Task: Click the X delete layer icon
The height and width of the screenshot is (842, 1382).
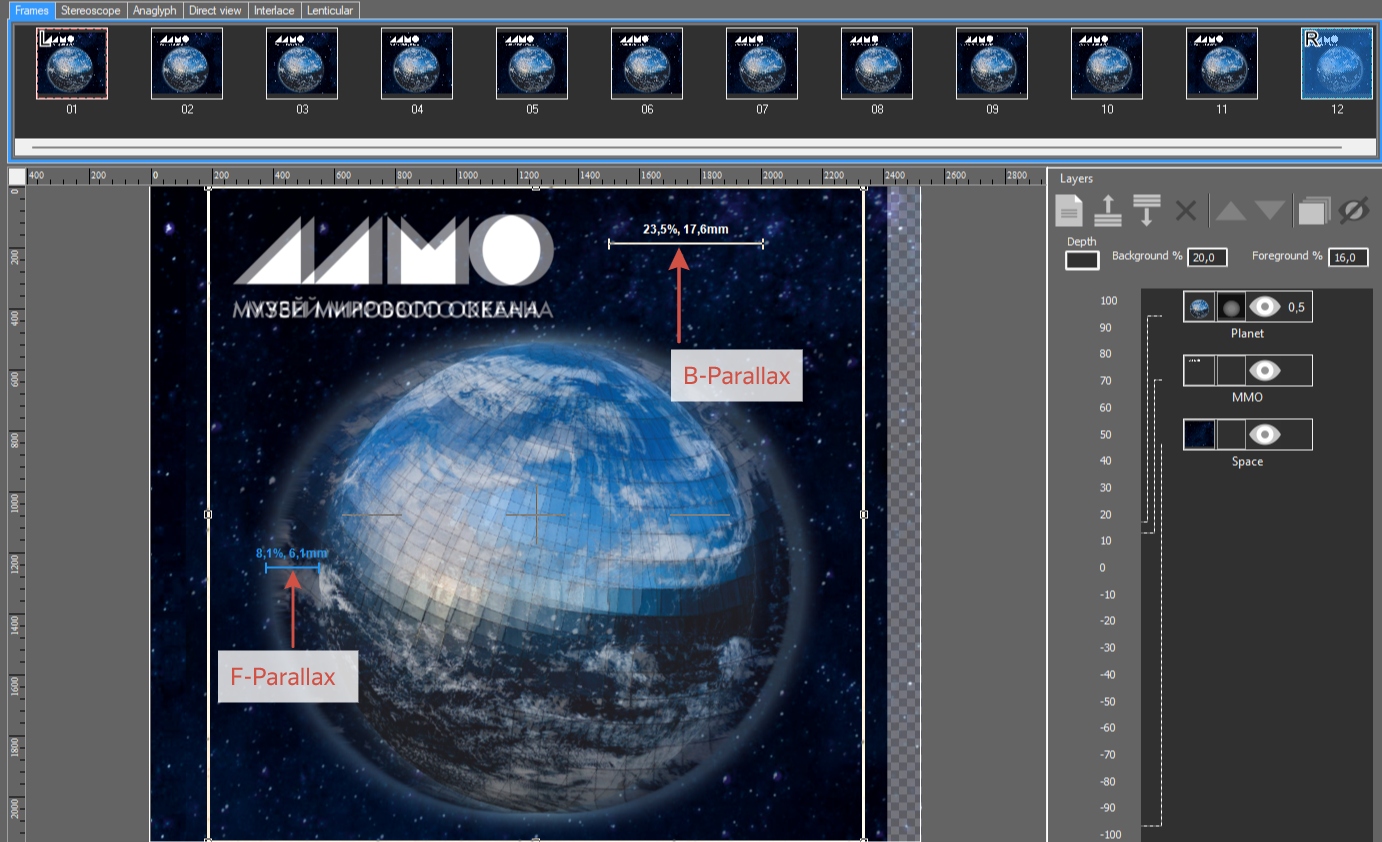Action: pyautogui.click(x=1185, y=210)
